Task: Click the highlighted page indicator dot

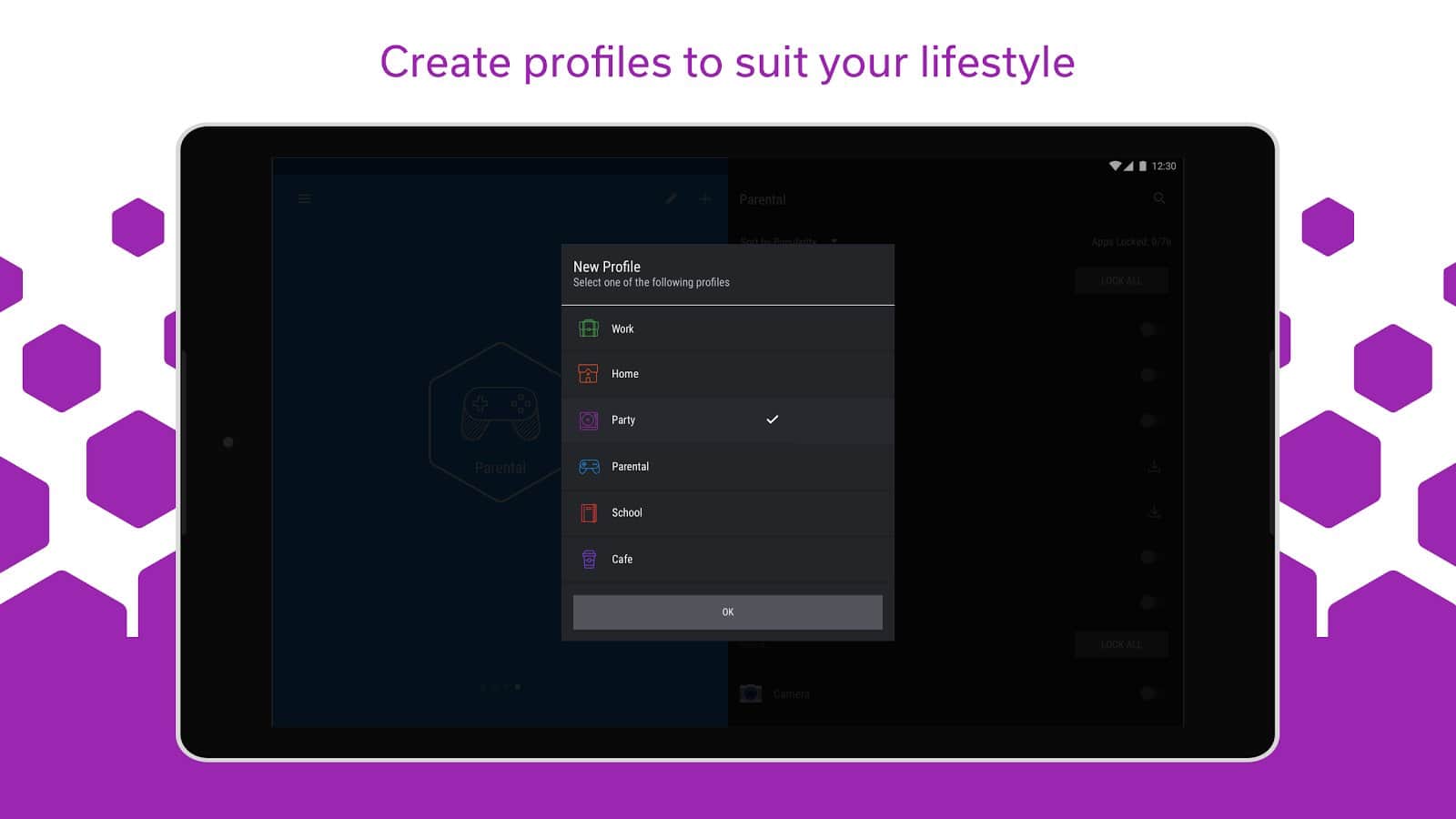Action: 518,687
